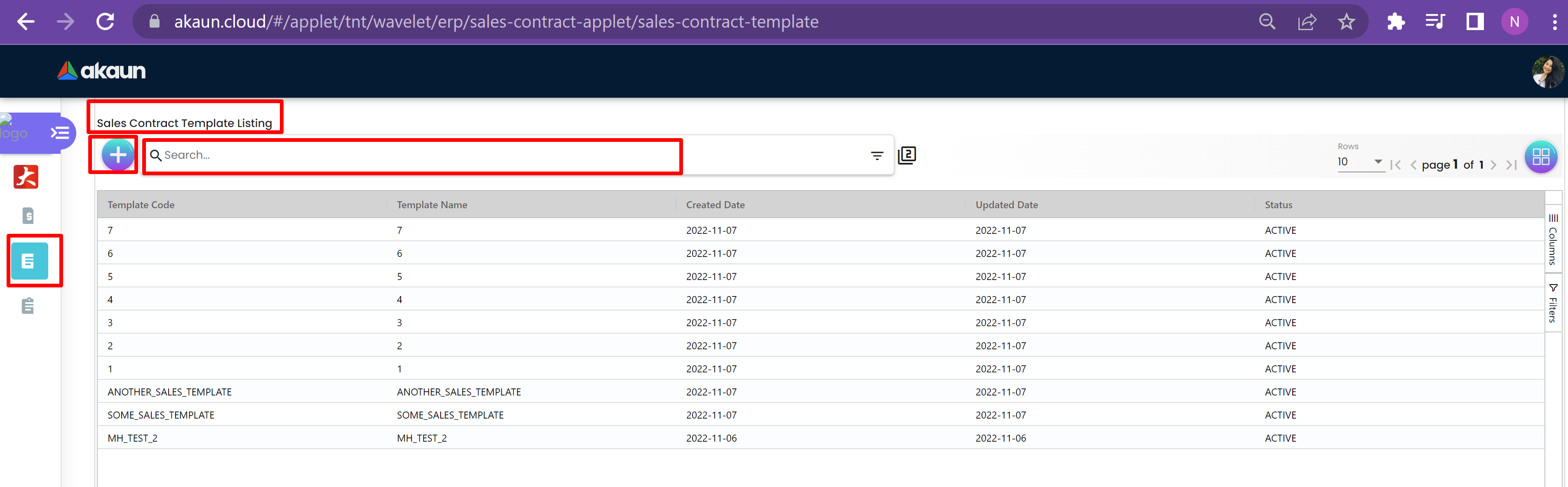Open the Filters side panel tab
Viewport: 1568px width, 487px height.
1553,303
